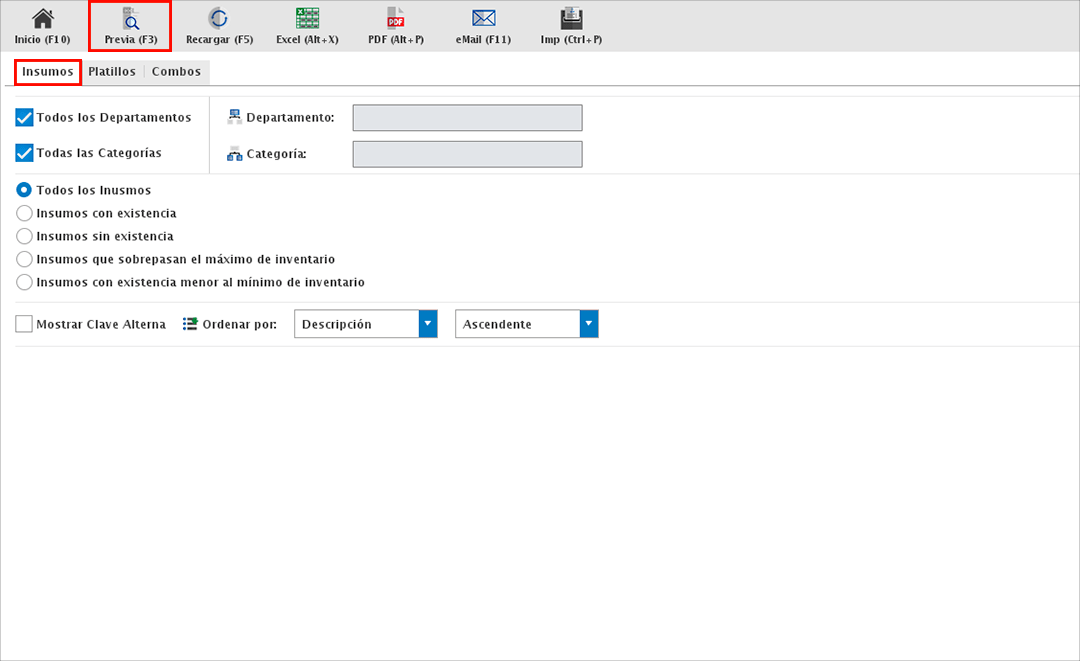The height and width of the screenshot is (661, 1080).
Task: Click the Departamento input field
Action: [x=467, y=118]
